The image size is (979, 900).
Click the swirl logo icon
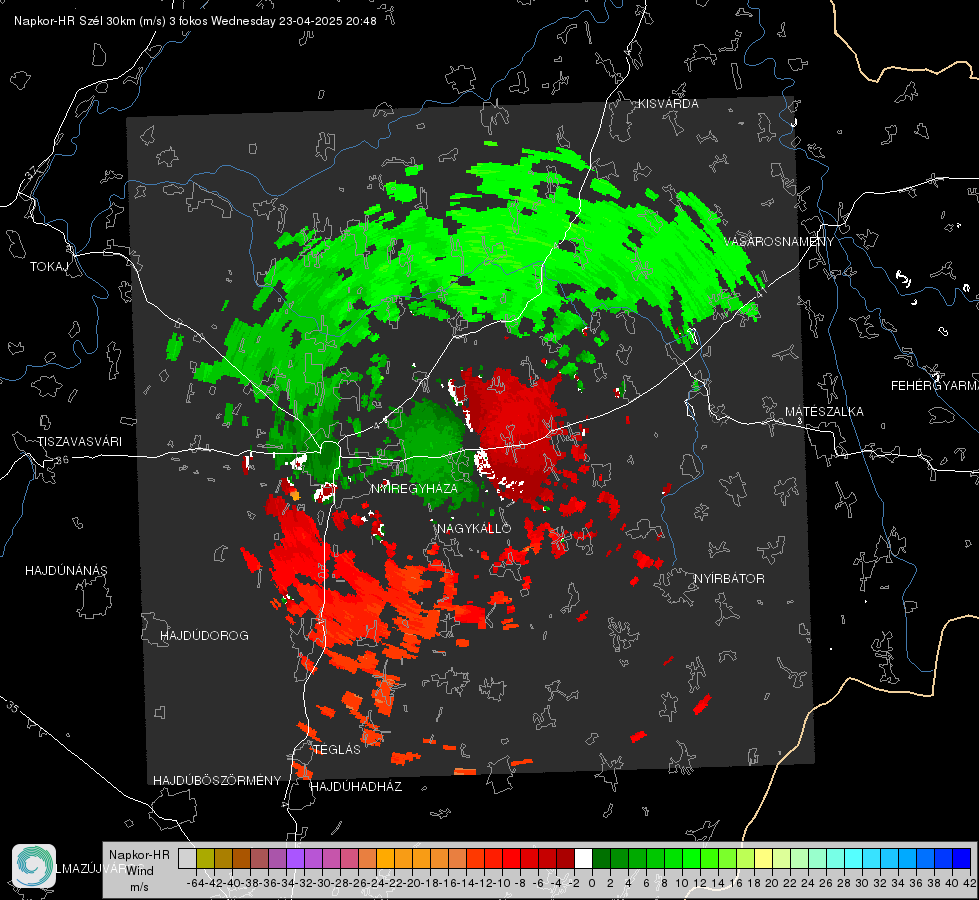pyautogui.click(x=34, y=866)
